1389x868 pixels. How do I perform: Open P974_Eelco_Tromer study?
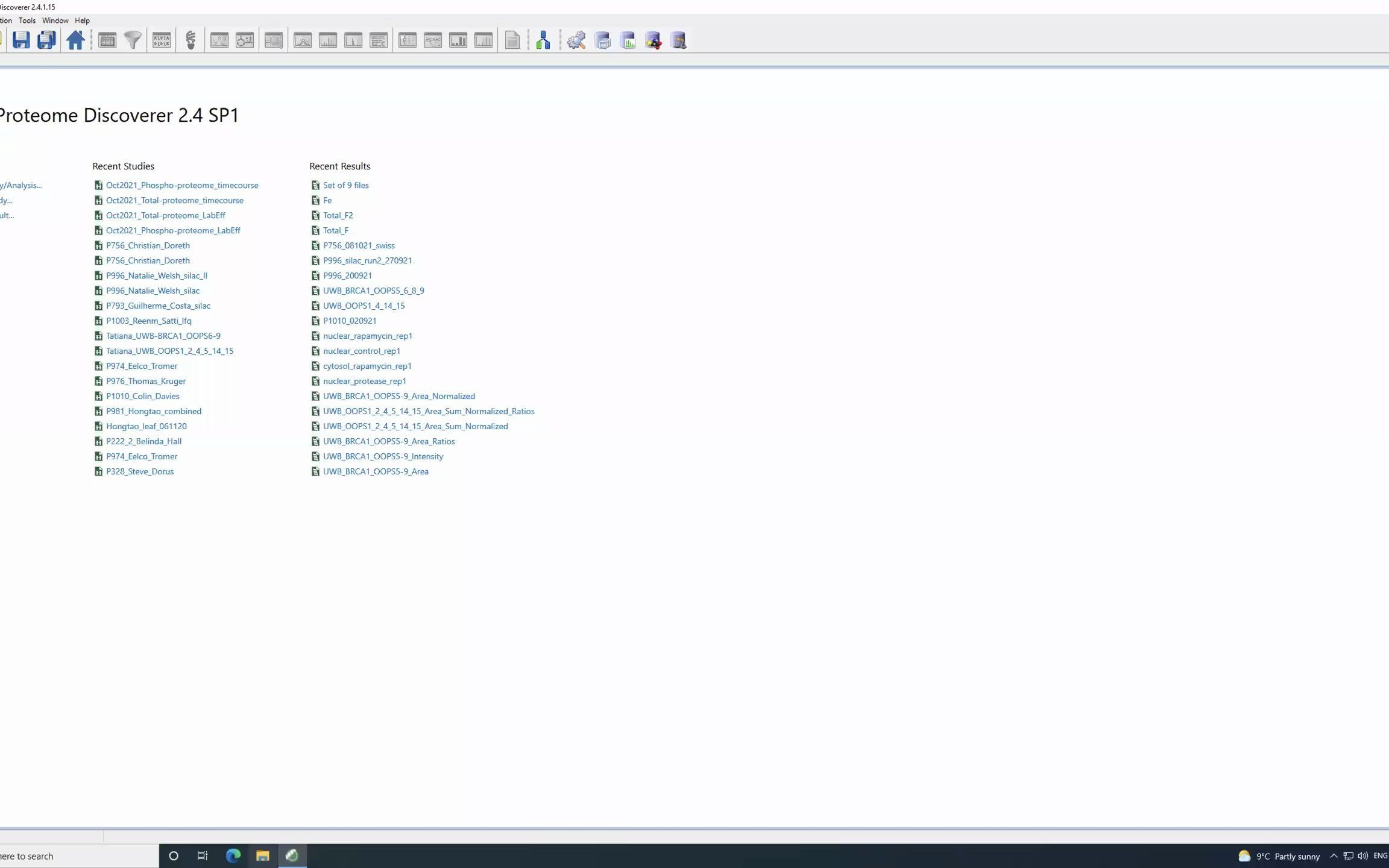pyautogui.click(x=141, y=365)
